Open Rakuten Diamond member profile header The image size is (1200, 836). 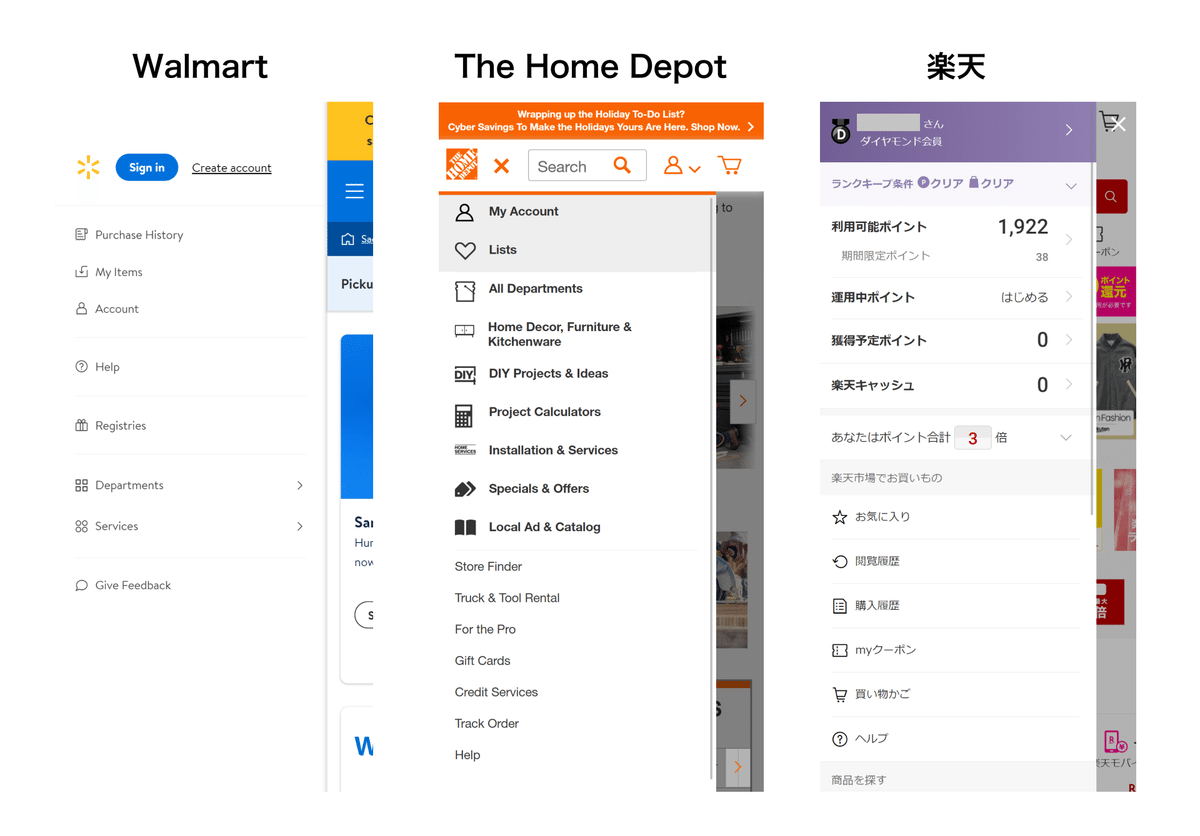point(958,131)
